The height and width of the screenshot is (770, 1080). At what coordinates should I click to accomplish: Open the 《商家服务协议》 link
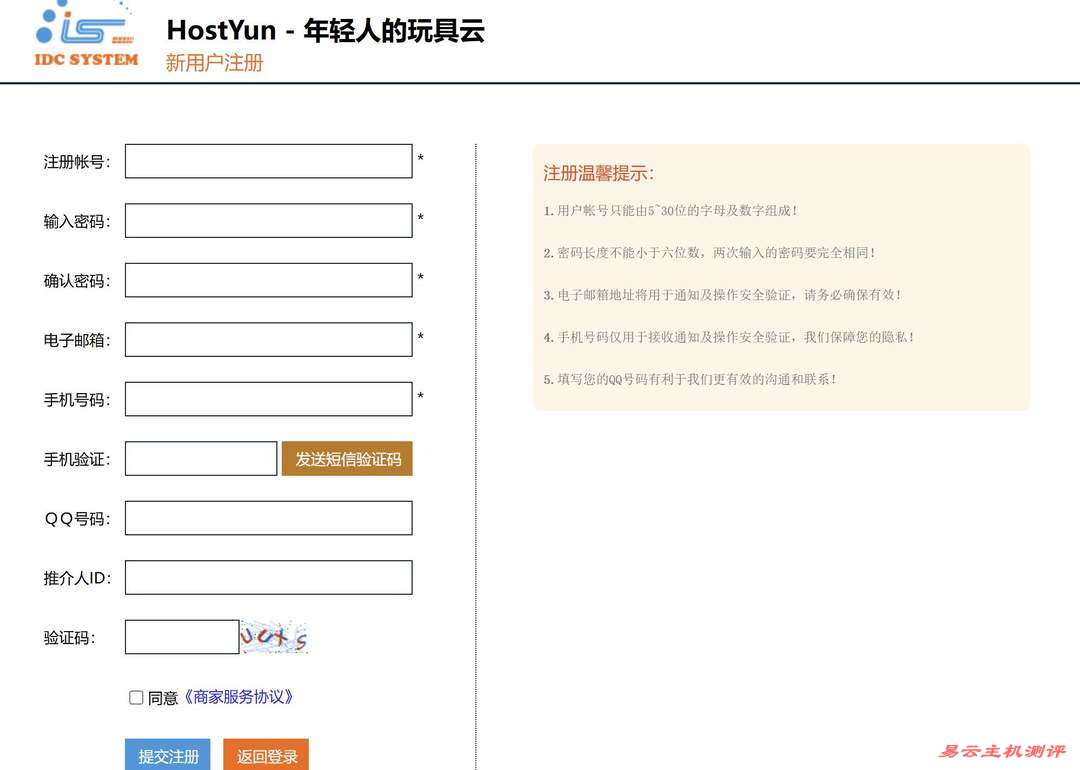238,698
